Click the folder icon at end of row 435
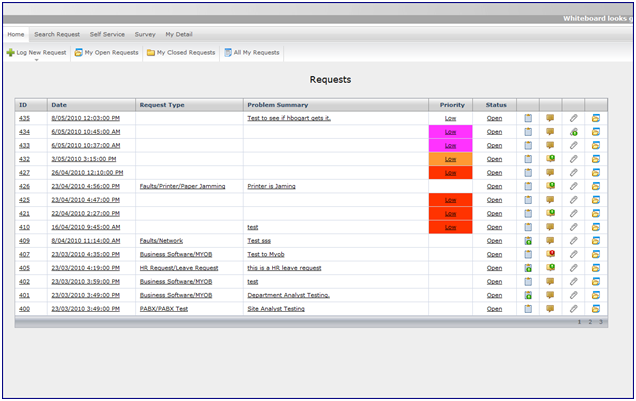This screenshot has height=401, width=636. click(595, 118)
